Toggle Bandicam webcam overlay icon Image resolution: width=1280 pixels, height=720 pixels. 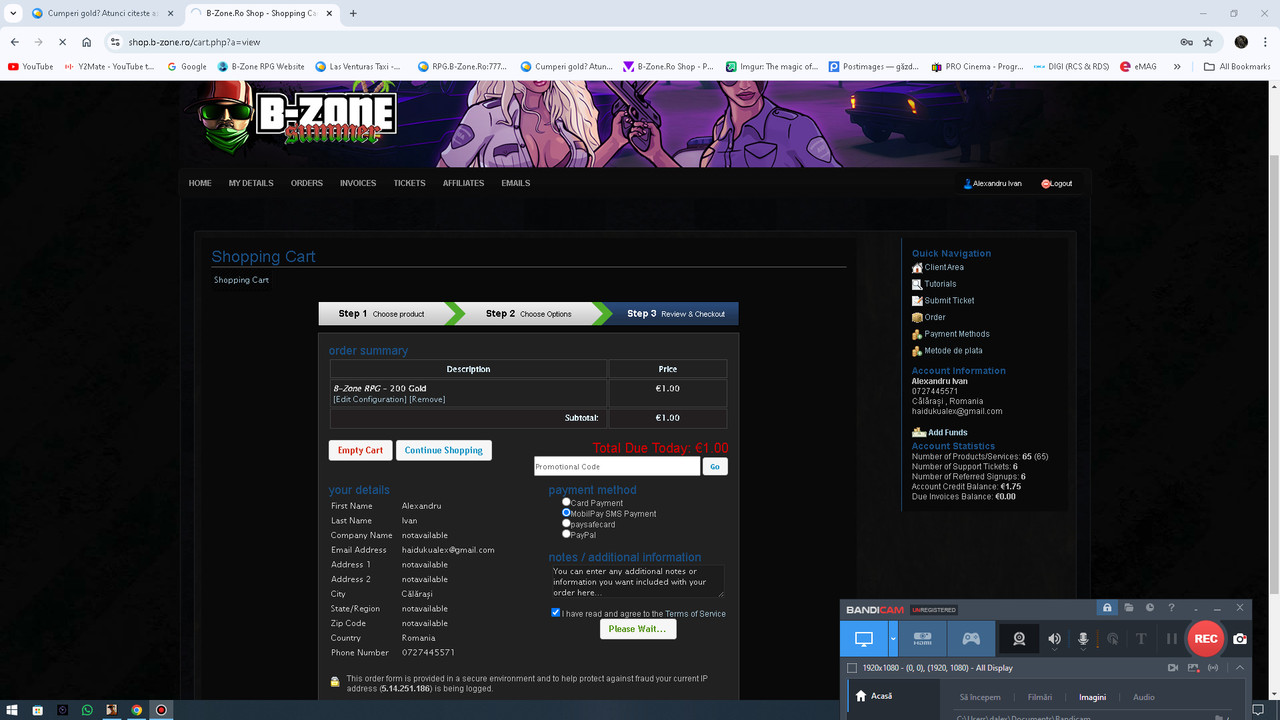click(x=1019, y=639)
